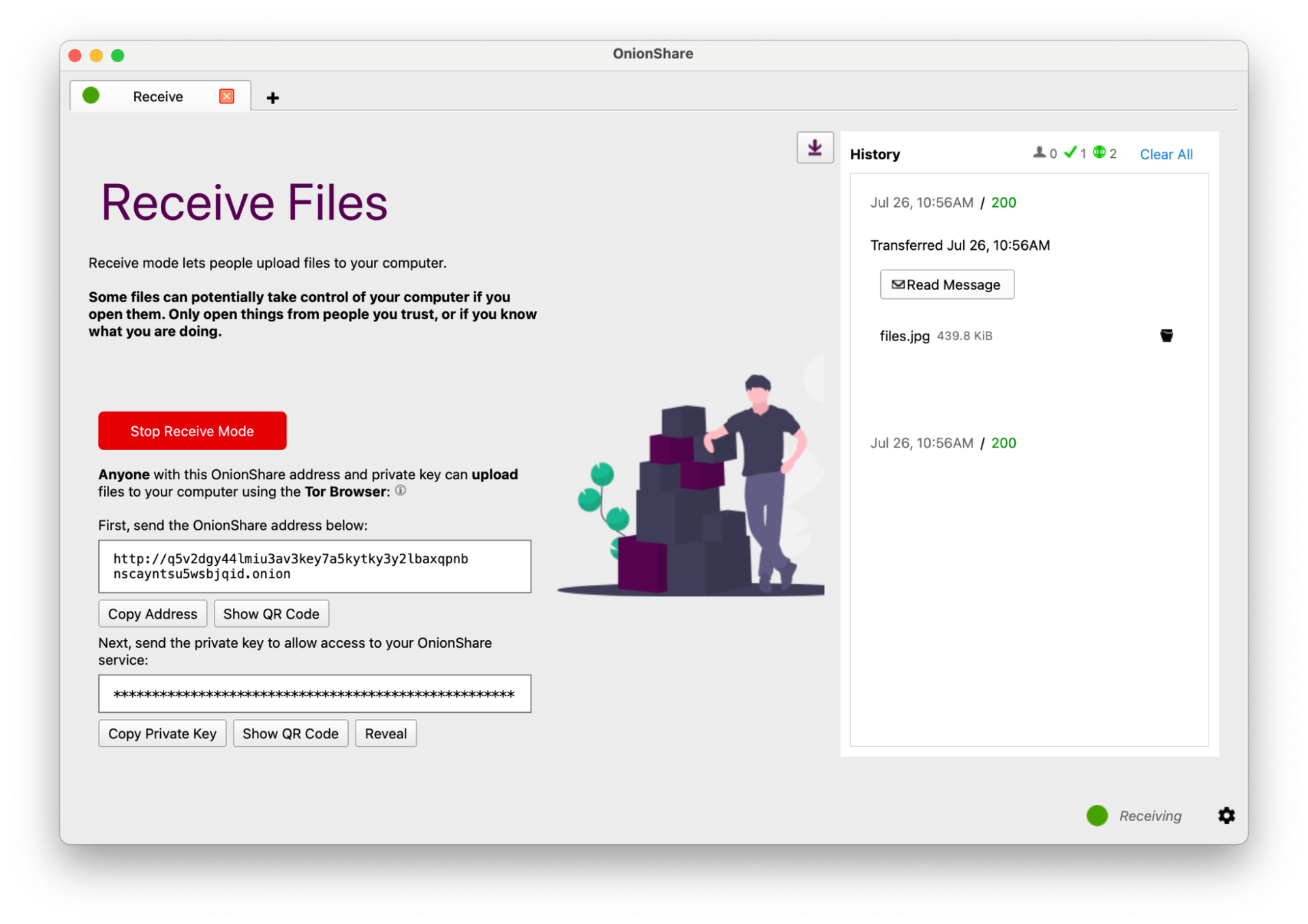1308x924 pixels.
Task: Show QR Code for the address
Action: pos(271,614)
